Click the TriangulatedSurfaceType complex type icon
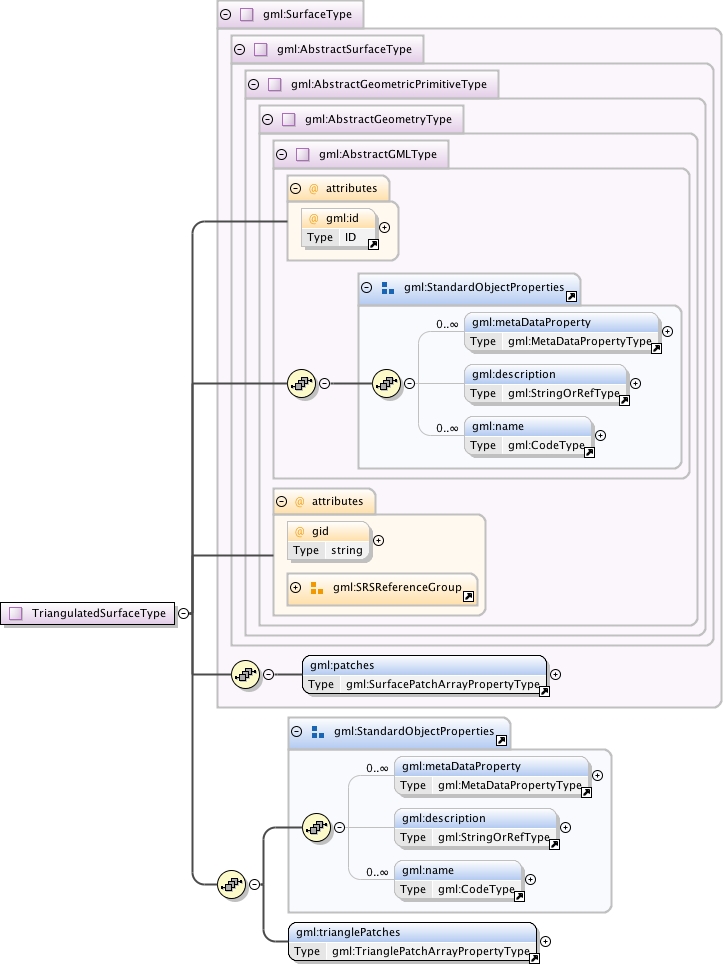 (16, 613)
